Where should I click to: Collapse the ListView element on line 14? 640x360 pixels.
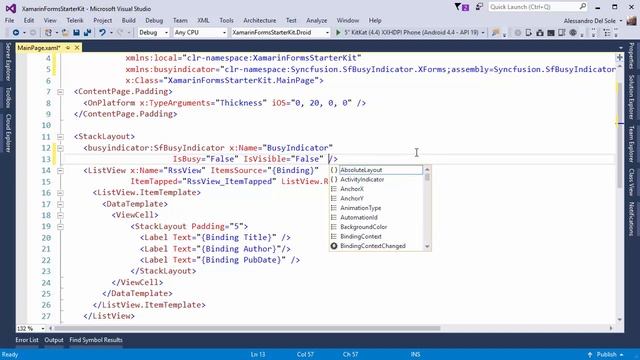[x=60, y=171]
